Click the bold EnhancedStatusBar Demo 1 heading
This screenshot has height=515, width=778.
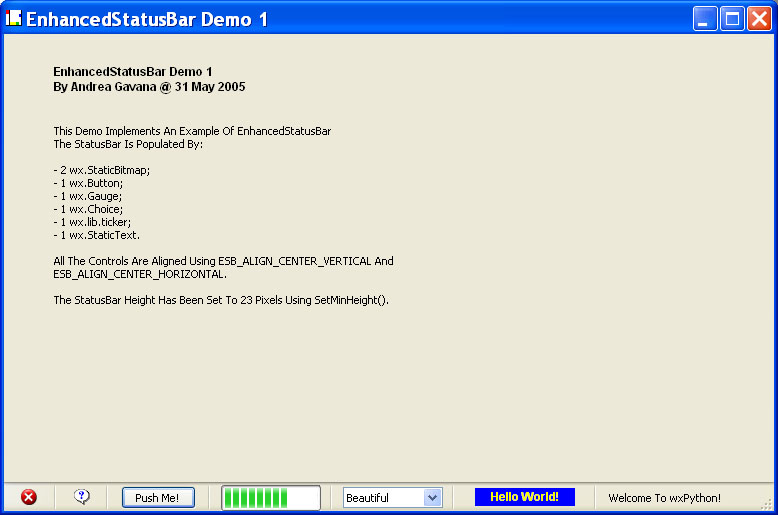click(132, 72)
